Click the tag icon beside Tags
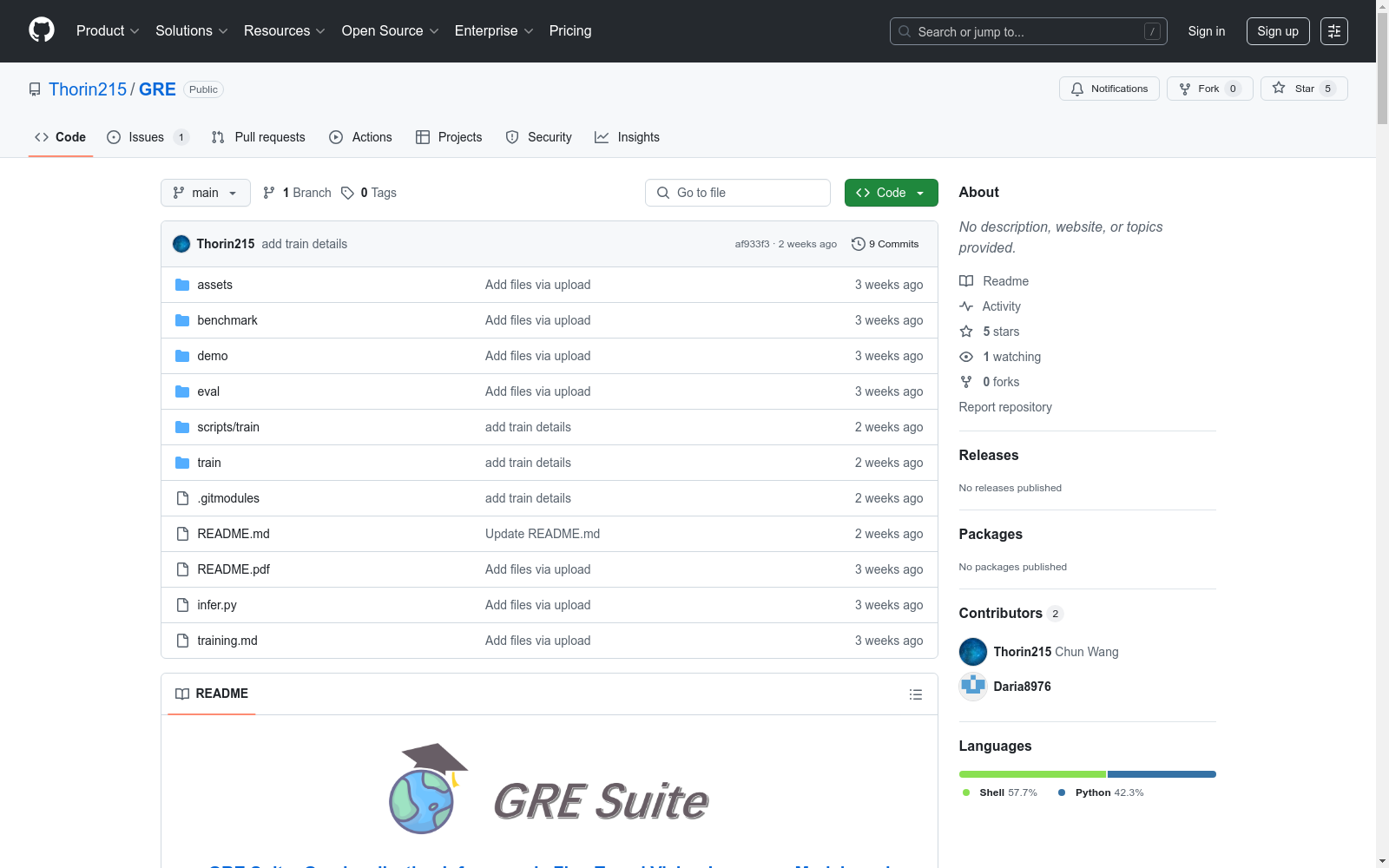 click(347, 193)
